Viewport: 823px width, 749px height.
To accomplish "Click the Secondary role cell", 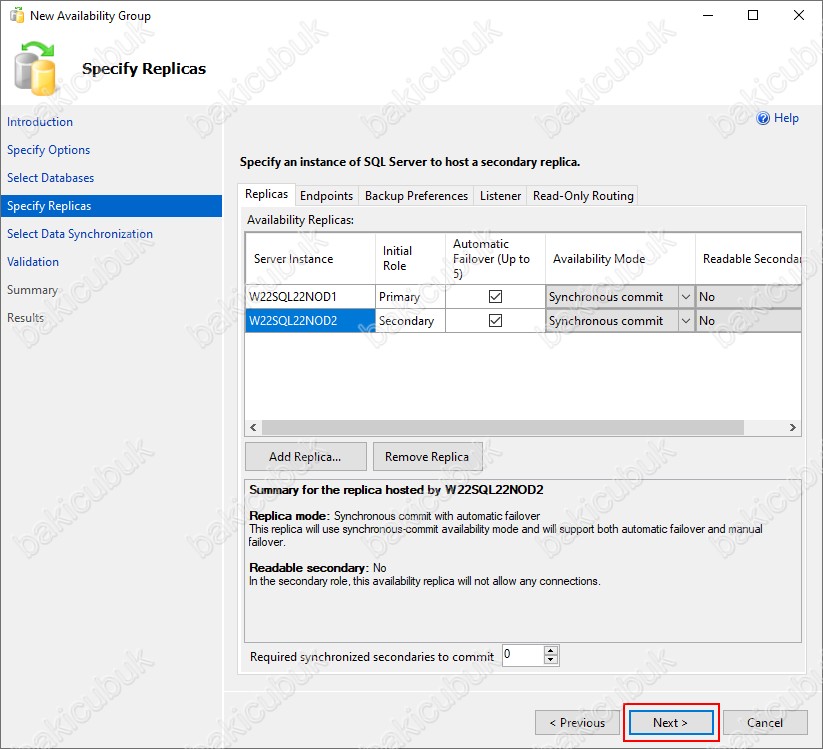I will point(410,321).
